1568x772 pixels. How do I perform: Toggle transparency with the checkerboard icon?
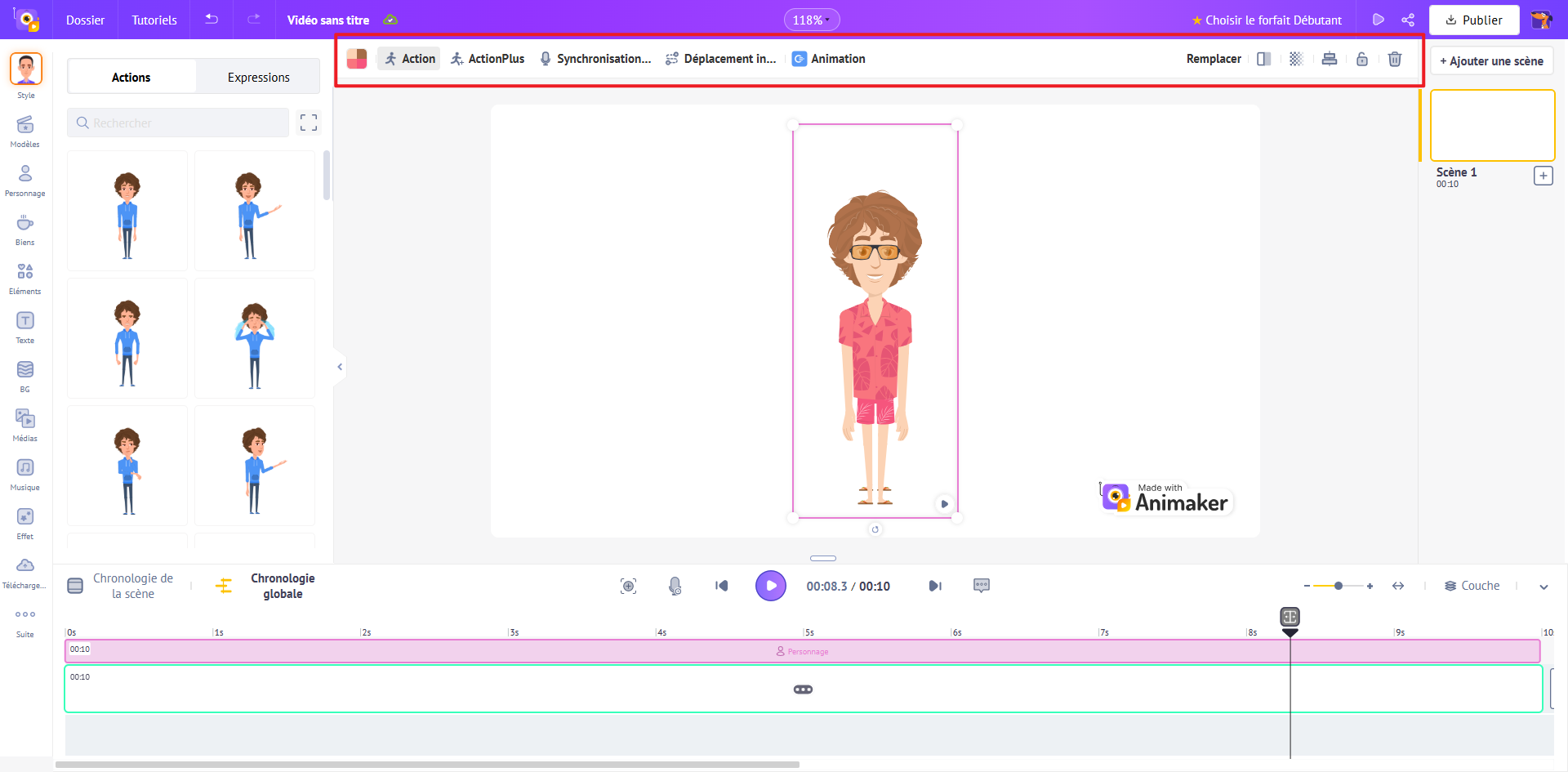click(1296, 59)
